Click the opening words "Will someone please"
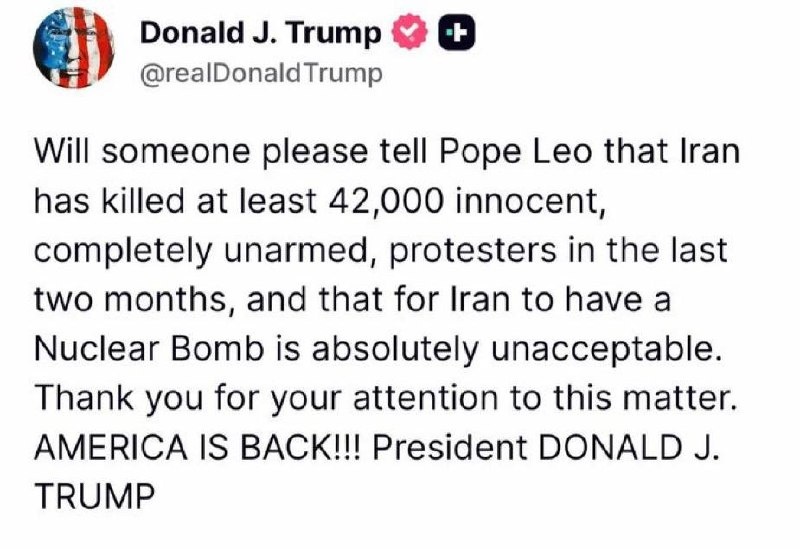This screenshot has height=549, width=800. tap(200, 153)
